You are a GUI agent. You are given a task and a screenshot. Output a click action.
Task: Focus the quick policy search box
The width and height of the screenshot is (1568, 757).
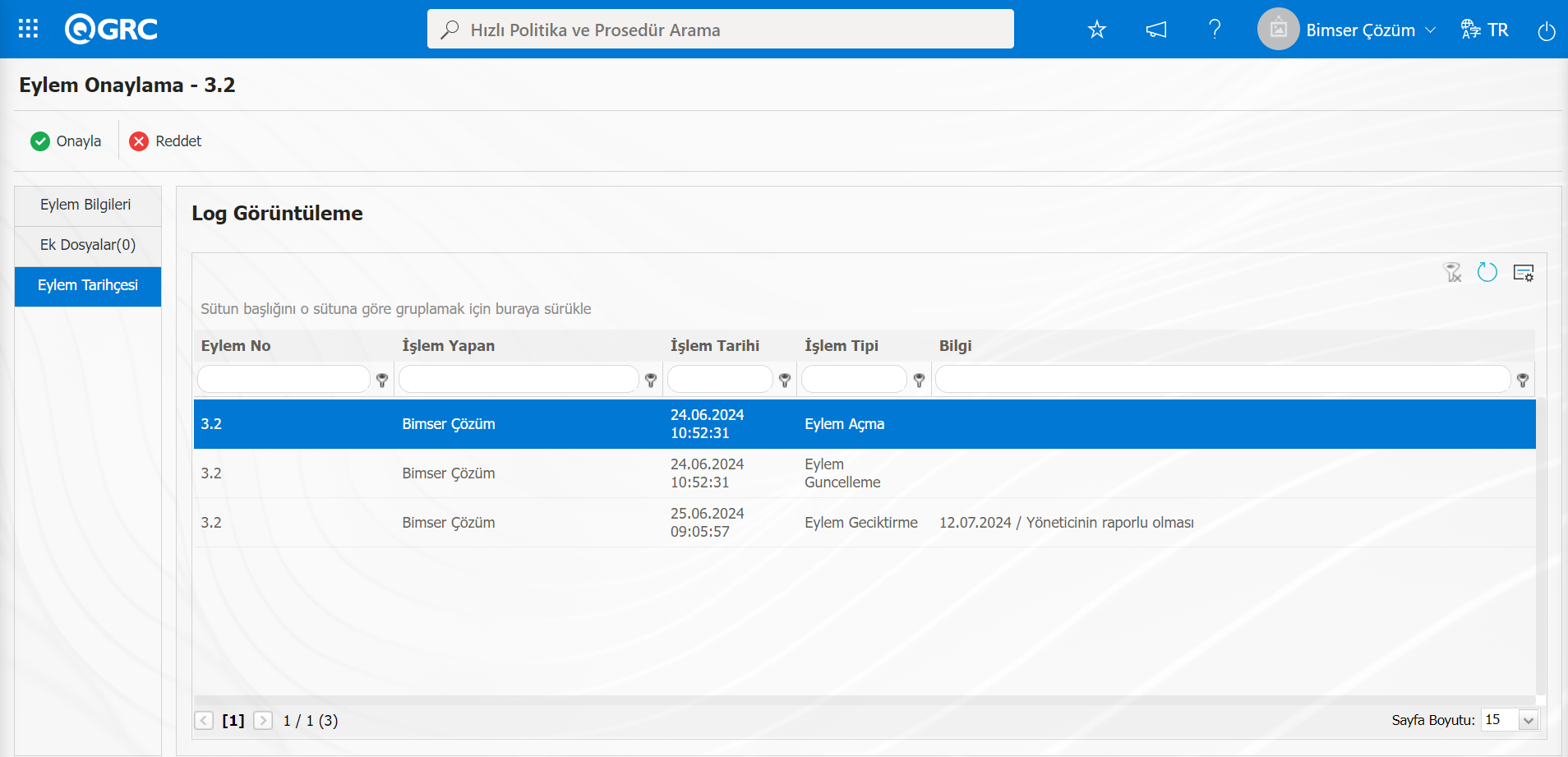(721, 30)
